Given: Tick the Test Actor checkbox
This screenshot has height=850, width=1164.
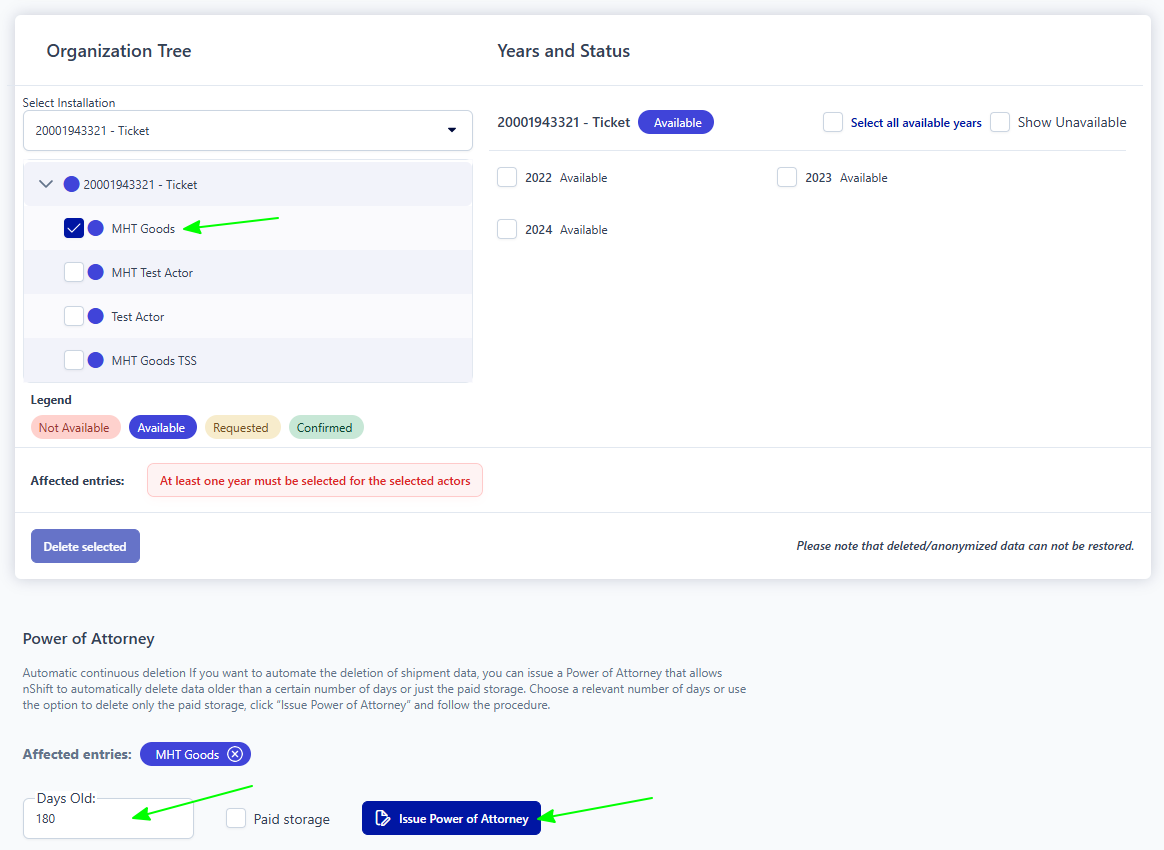Looking at the screenshot, I should pos(74,316).
